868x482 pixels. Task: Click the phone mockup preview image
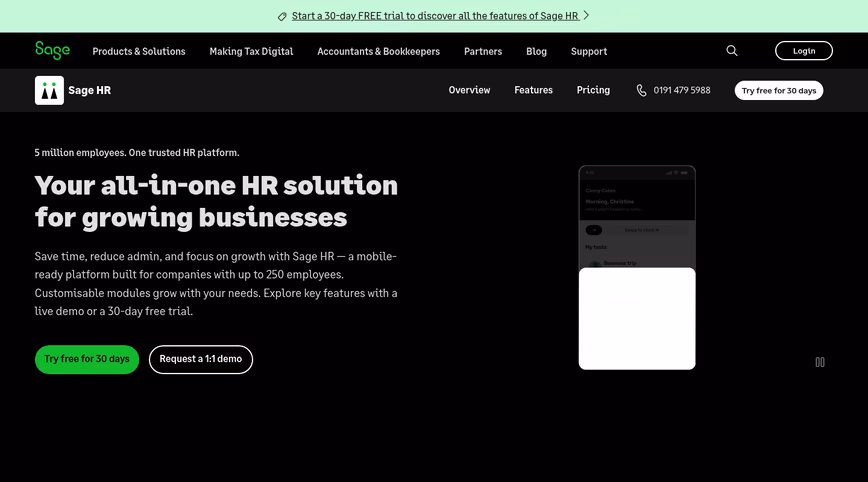[x=637, y=267]
